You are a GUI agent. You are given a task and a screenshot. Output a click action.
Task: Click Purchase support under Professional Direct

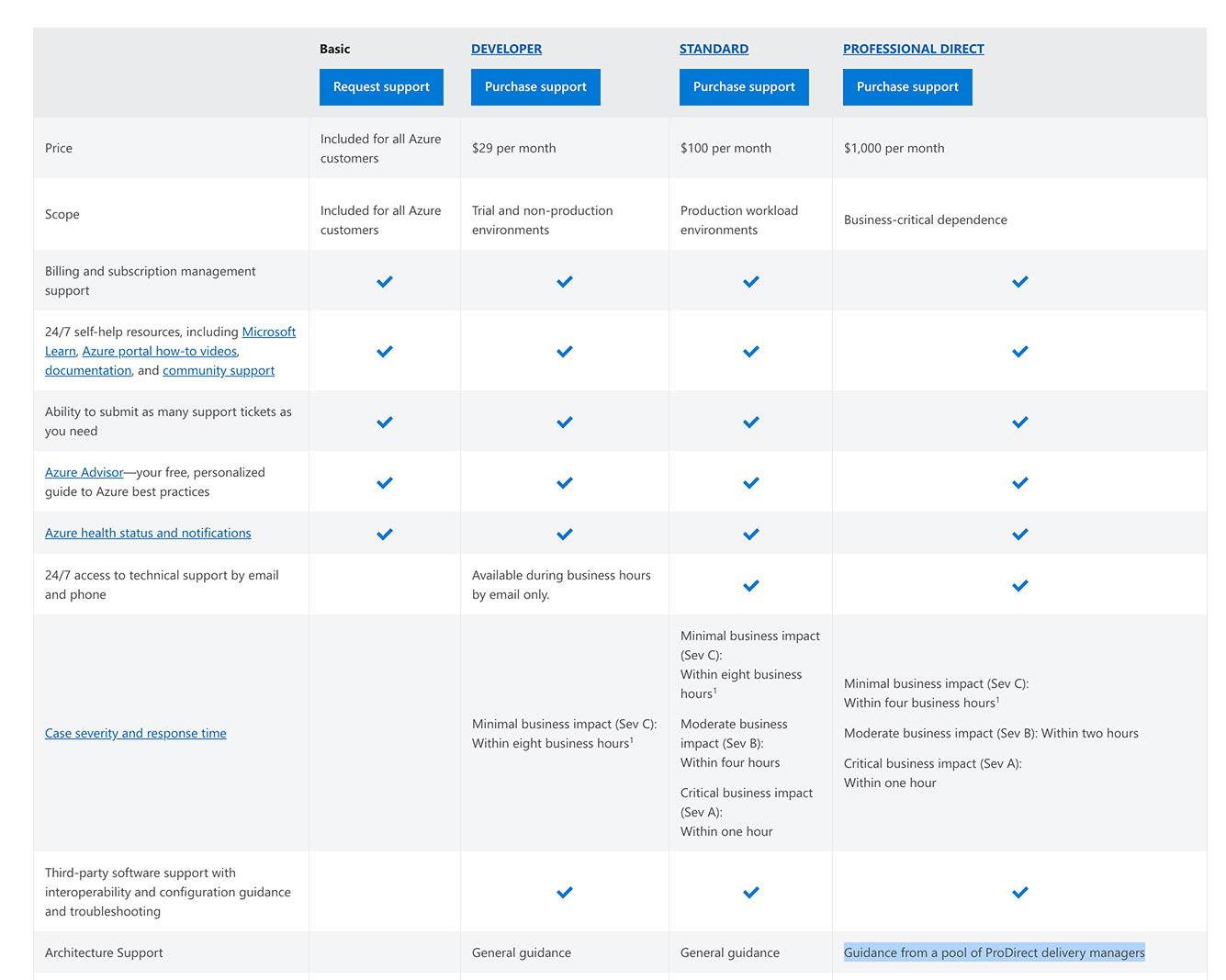click(907, 87)
